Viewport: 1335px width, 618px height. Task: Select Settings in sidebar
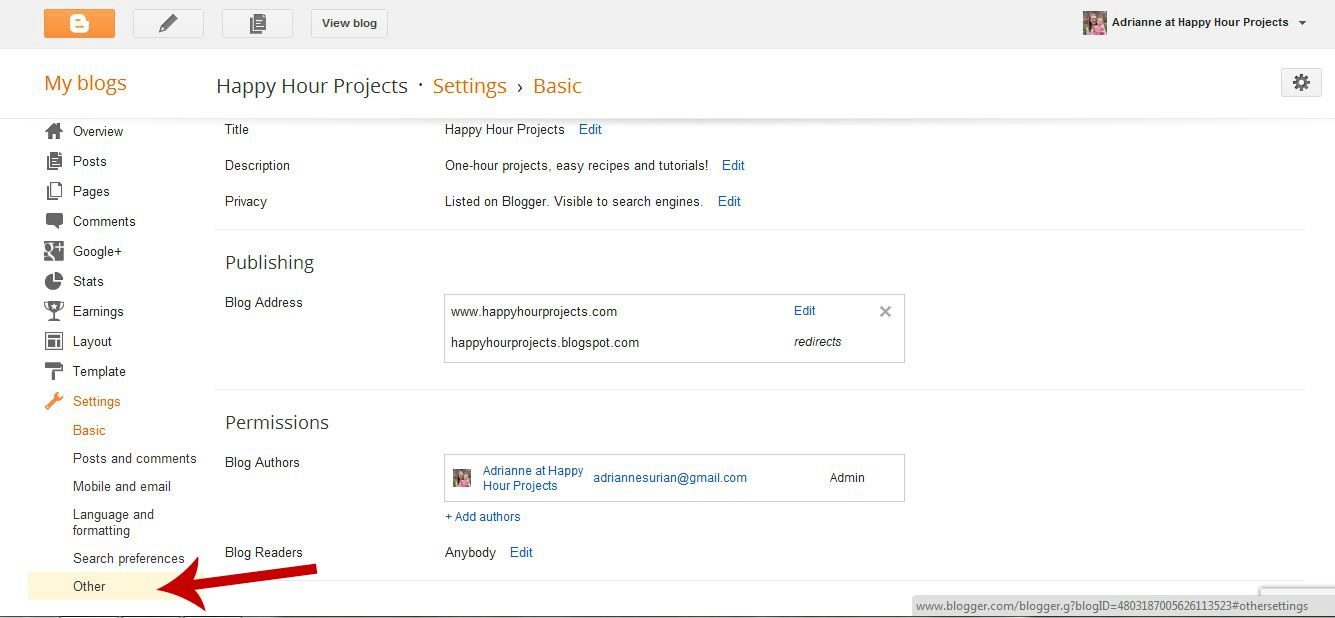(96, 401)
